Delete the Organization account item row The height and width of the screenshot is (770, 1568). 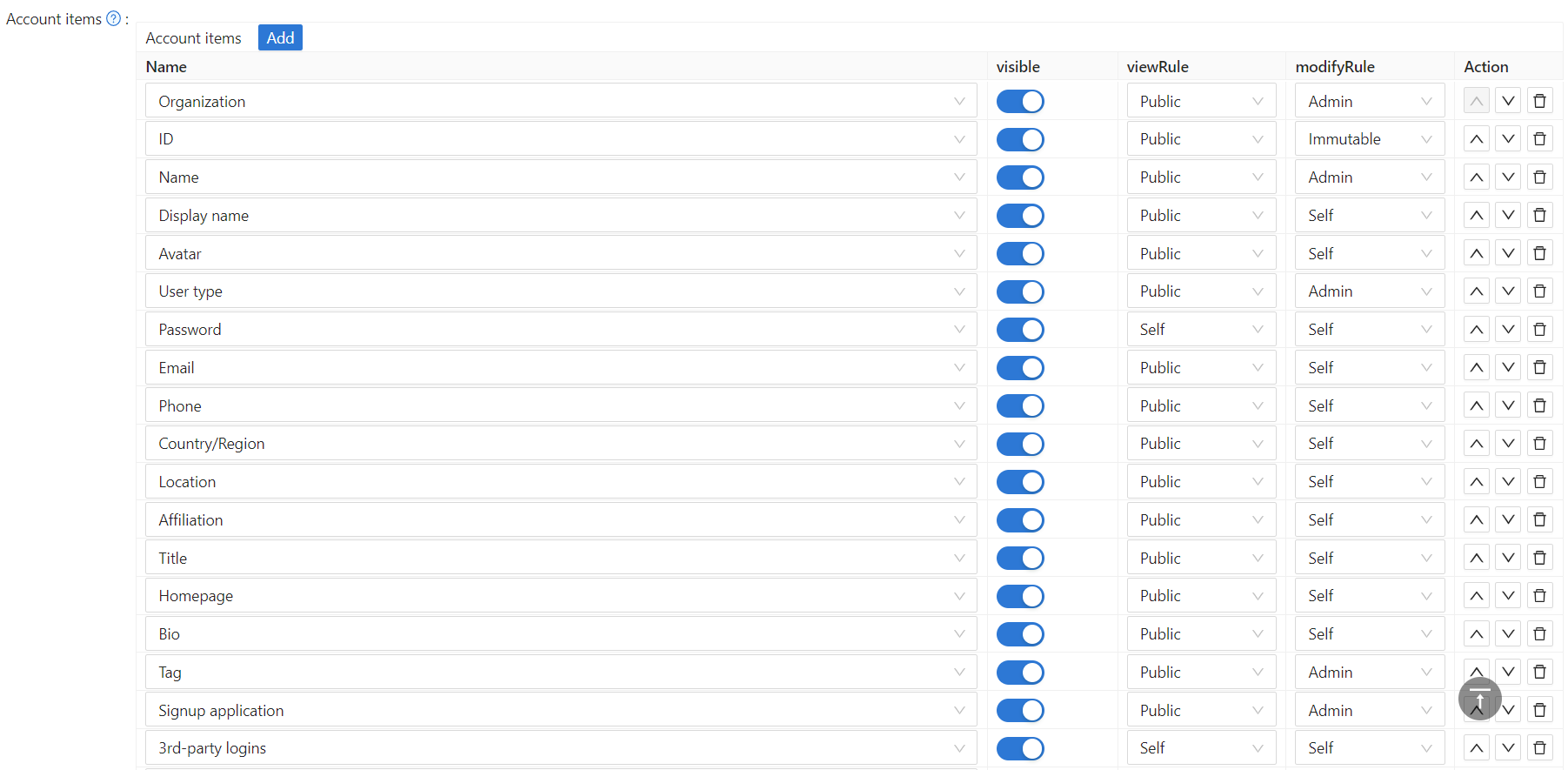coord(1539,101)
